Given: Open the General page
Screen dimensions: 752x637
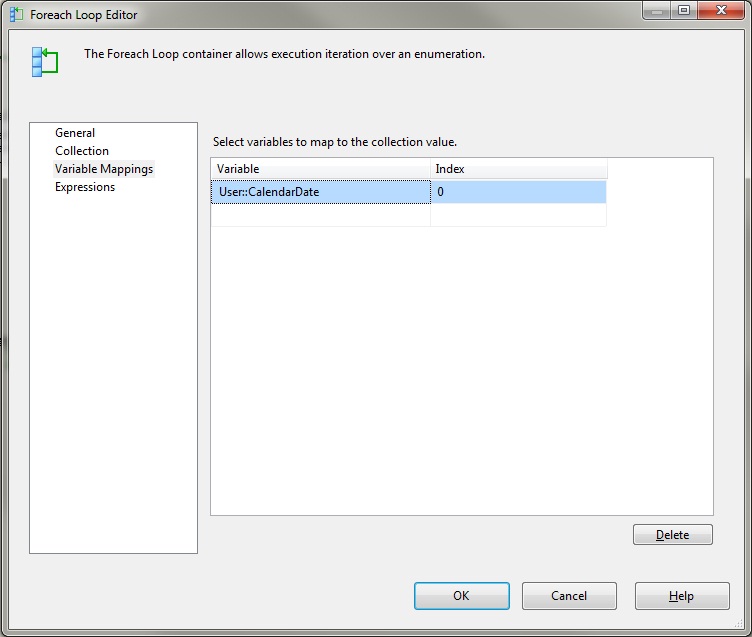Looking at the screenshot, I should tap(75, 133).
